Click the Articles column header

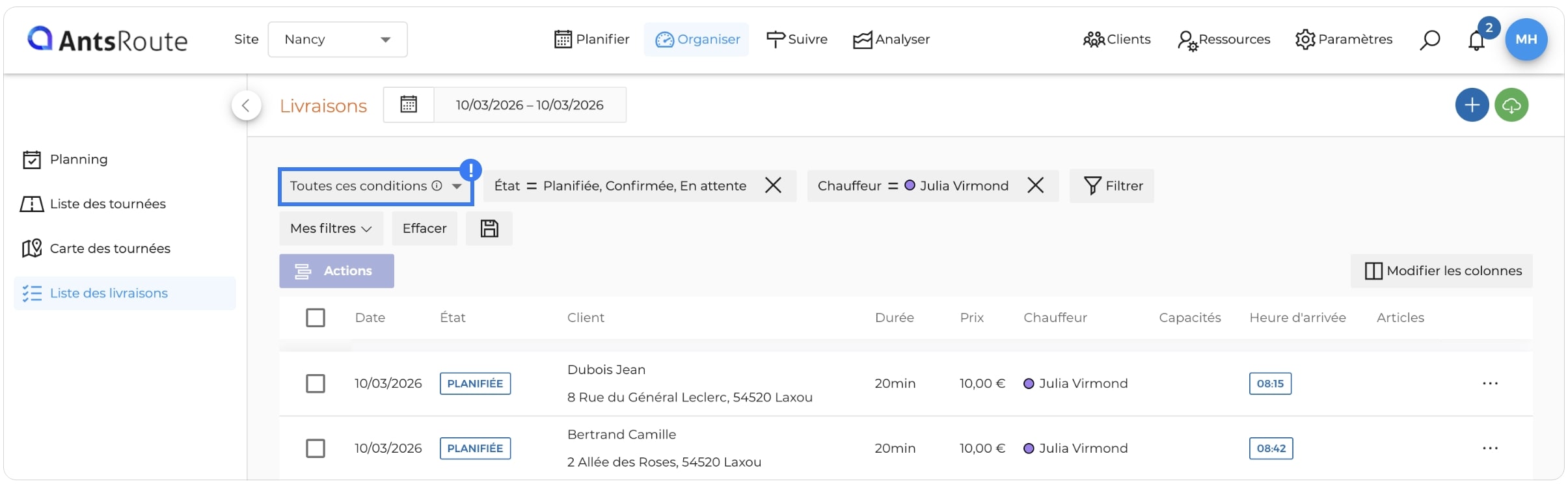[x=1401, y=318]
